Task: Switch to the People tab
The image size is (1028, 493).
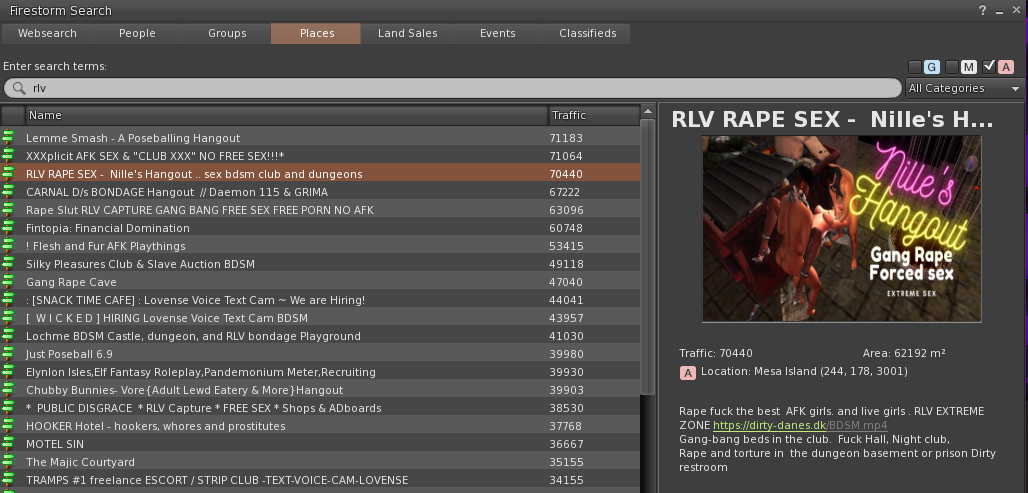Action: (137, 33)
